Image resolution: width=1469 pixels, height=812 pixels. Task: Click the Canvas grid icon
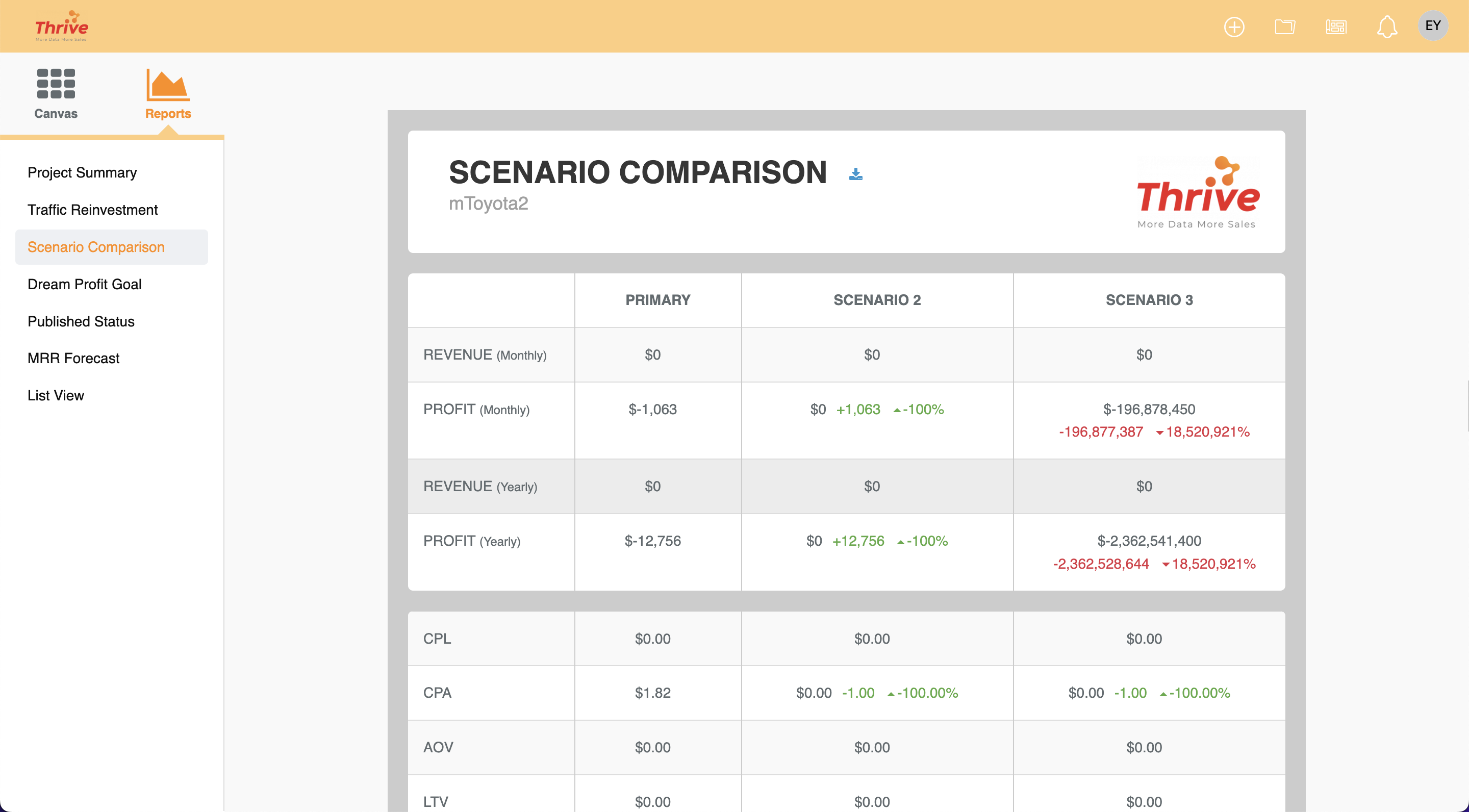(x=56, y=84)
